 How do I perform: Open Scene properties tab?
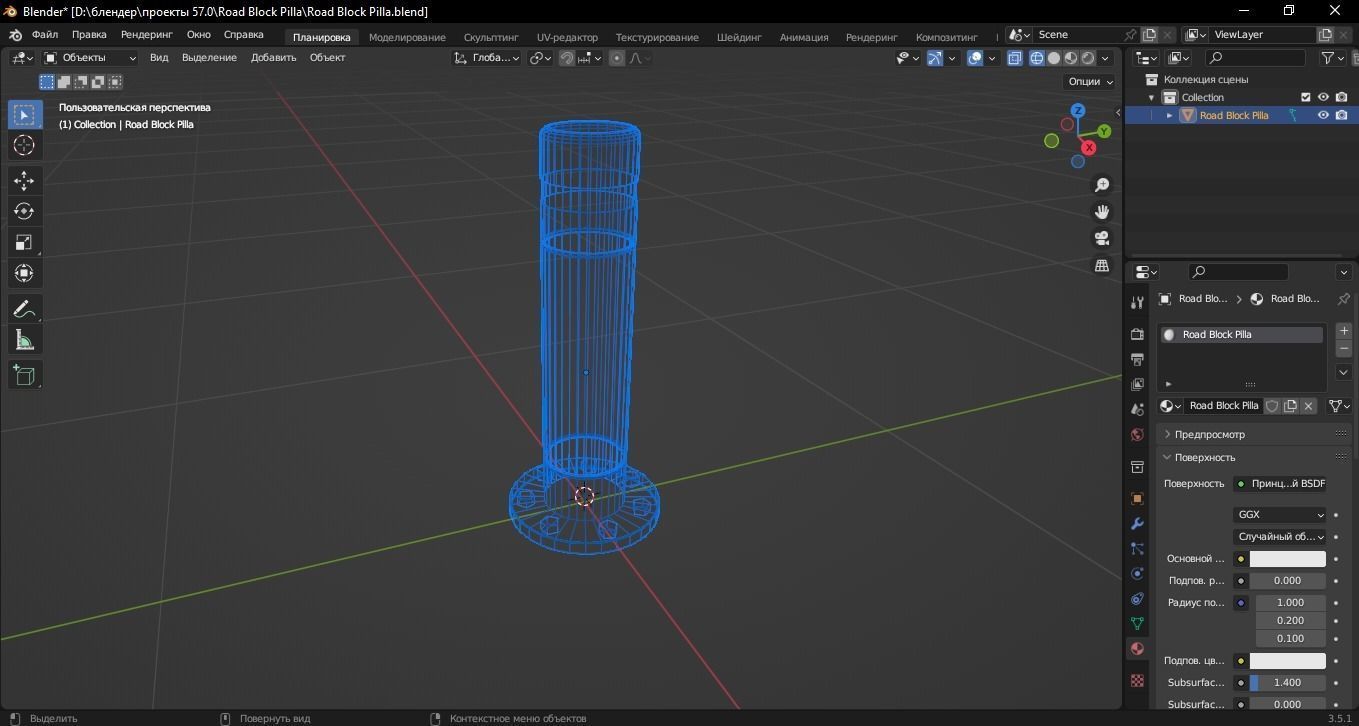1137,409
